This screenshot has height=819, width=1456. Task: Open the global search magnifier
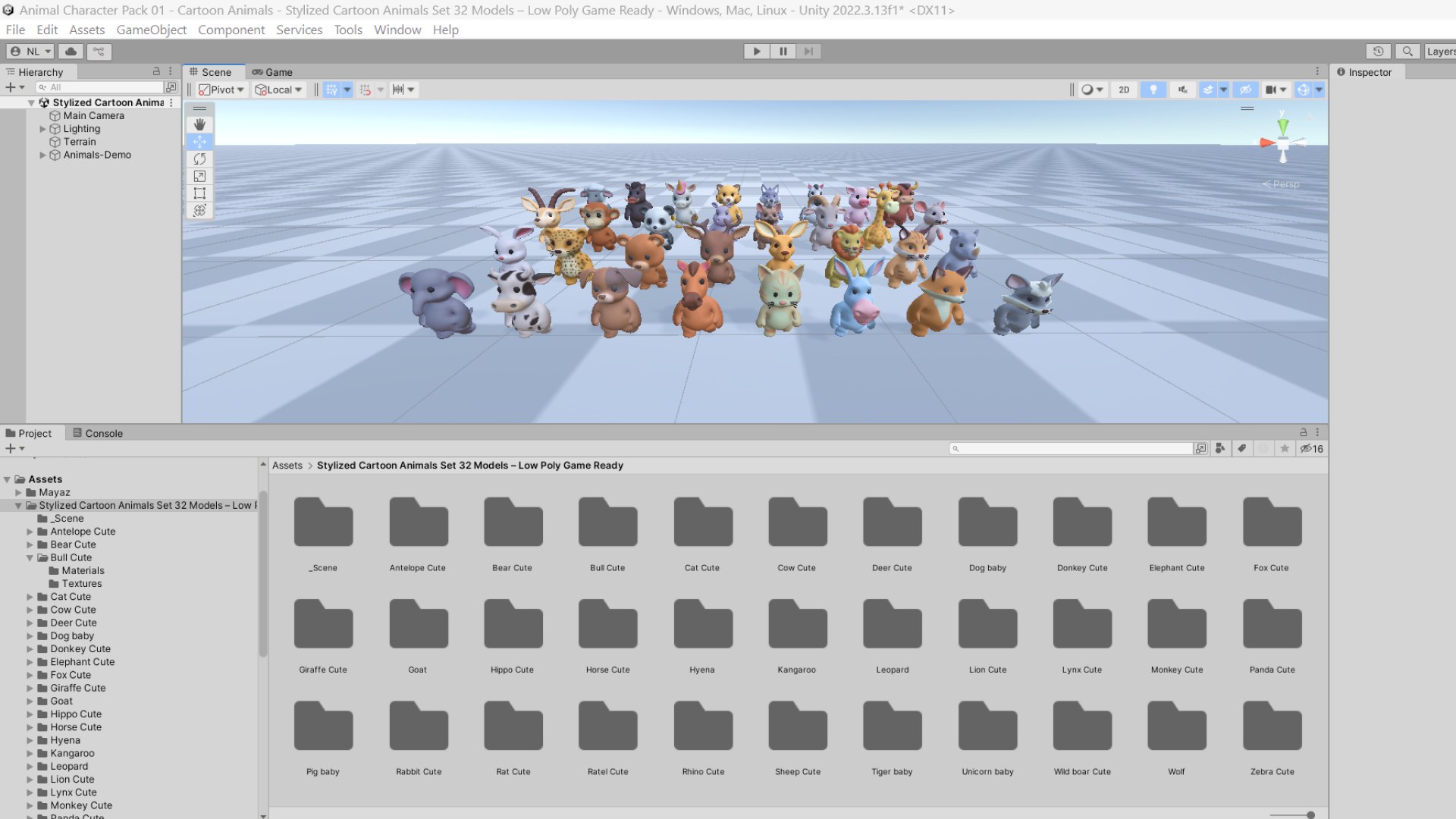click(1407, 52)
